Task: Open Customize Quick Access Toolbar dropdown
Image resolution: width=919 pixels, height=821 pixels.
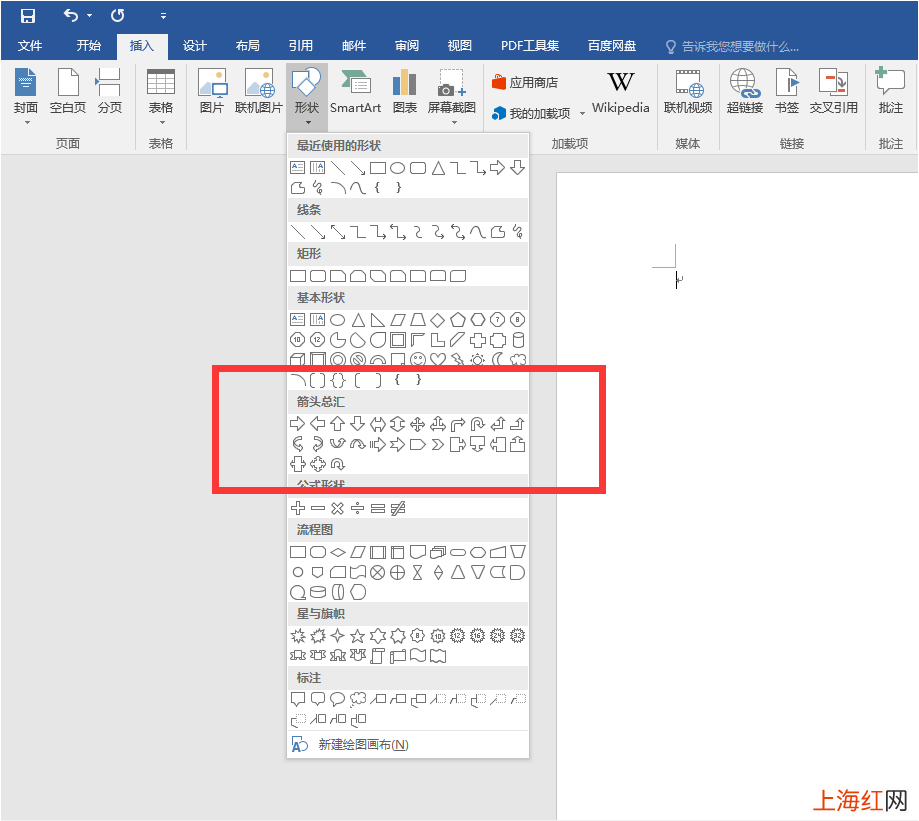Action: [x=164, y=16]
